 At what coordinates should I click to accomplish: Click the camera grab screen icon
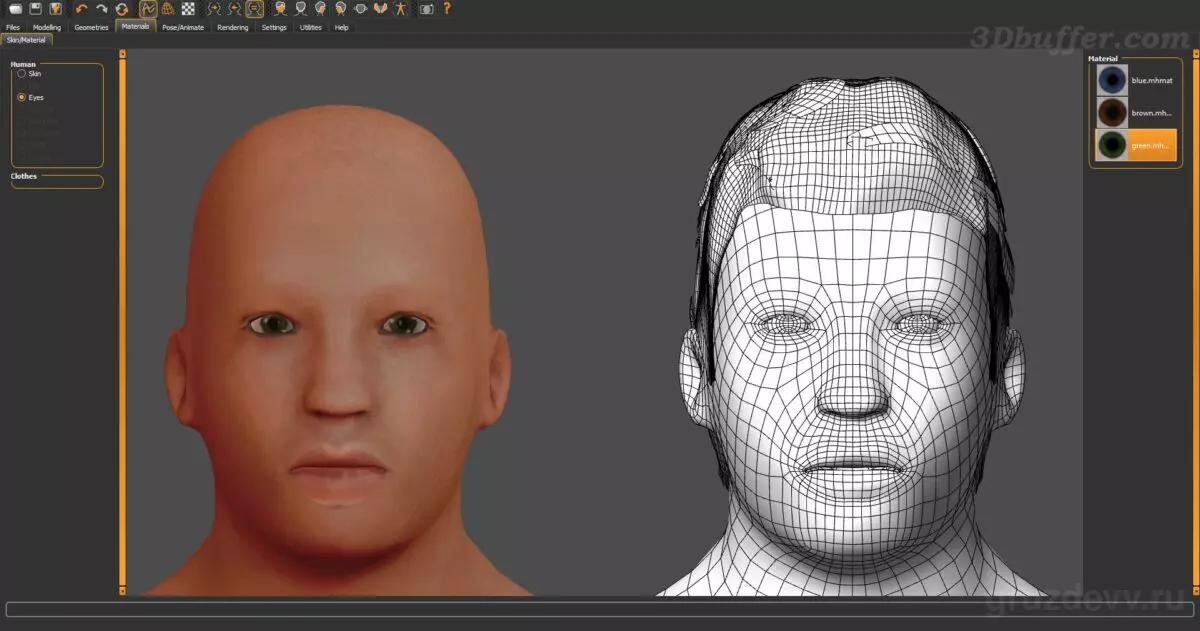click(x=427, y=8)
